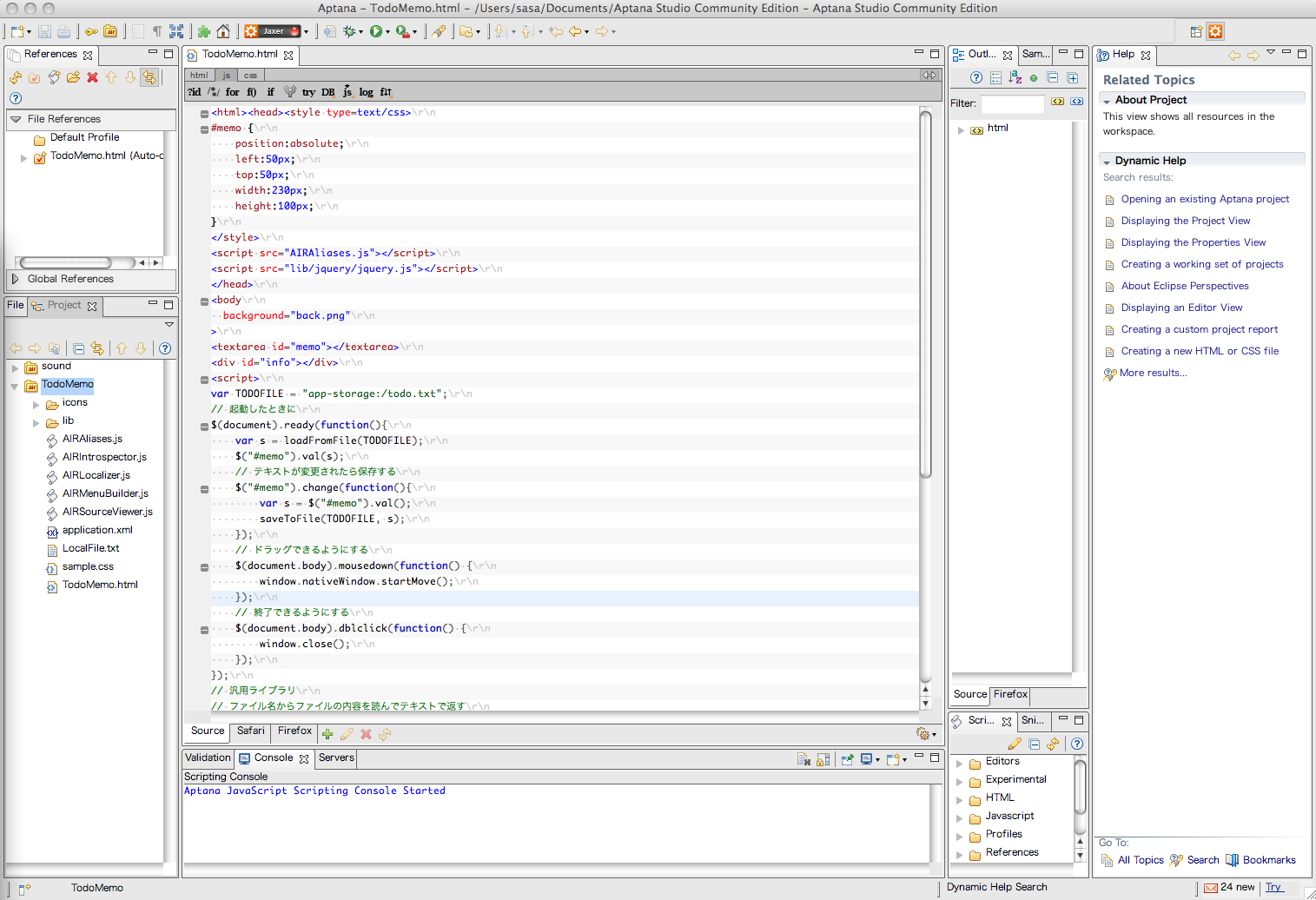Toggle link with editor in References panel

point(149,77)
